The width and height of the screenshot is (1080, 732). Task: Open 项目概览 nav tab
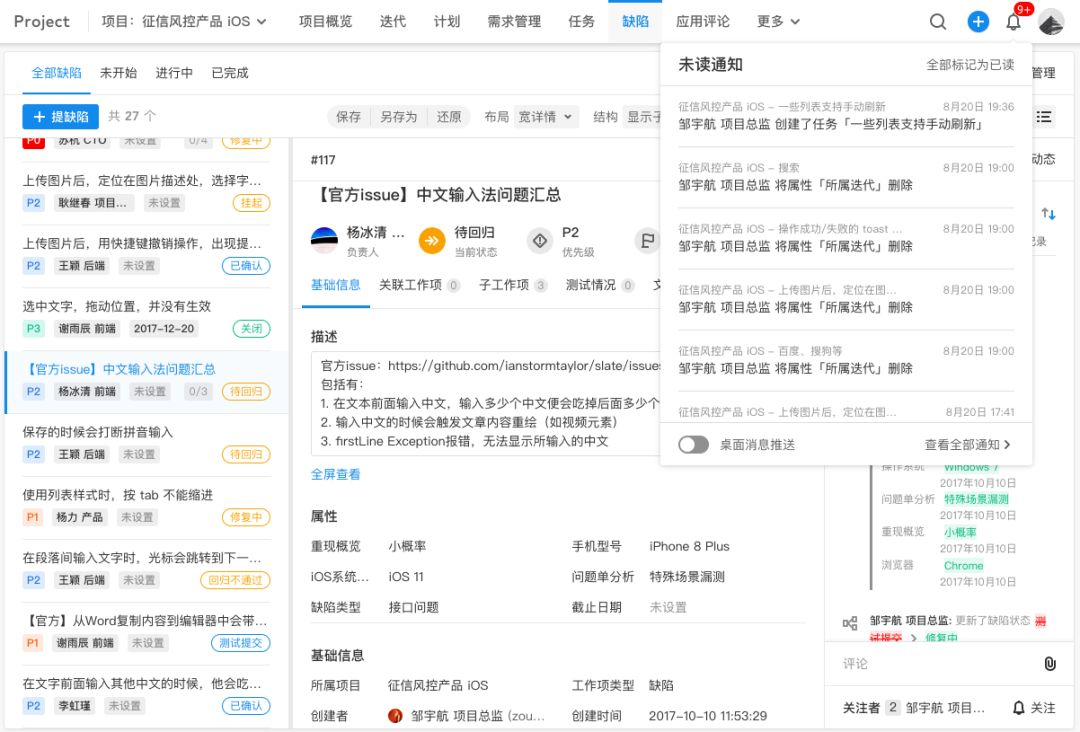pos(325,22)
